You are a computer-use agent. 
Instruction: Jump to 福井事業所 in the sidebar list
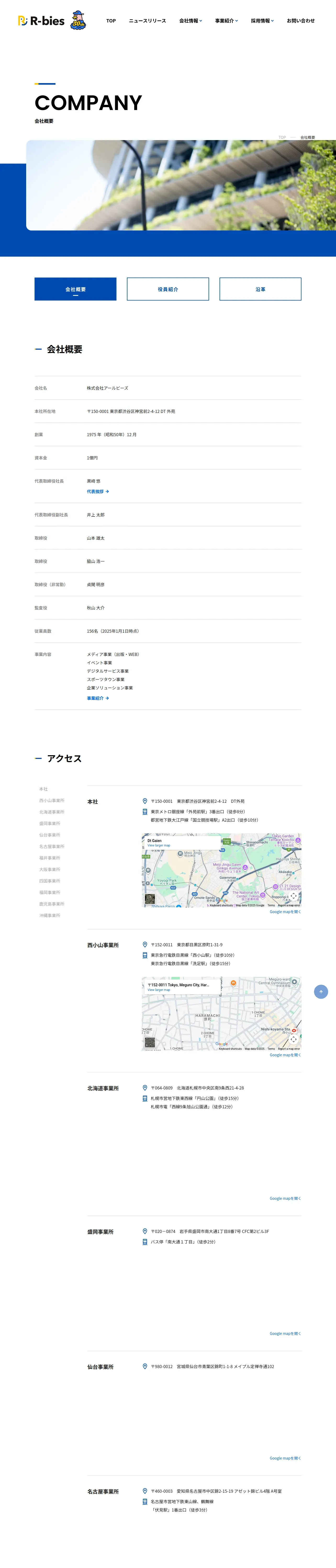(x=49, y=858)
